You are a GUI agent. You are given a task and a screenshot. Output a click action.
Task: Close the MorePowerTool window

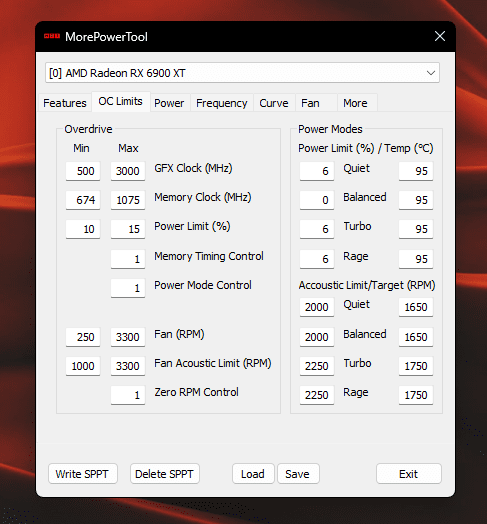tap(440, 36)
